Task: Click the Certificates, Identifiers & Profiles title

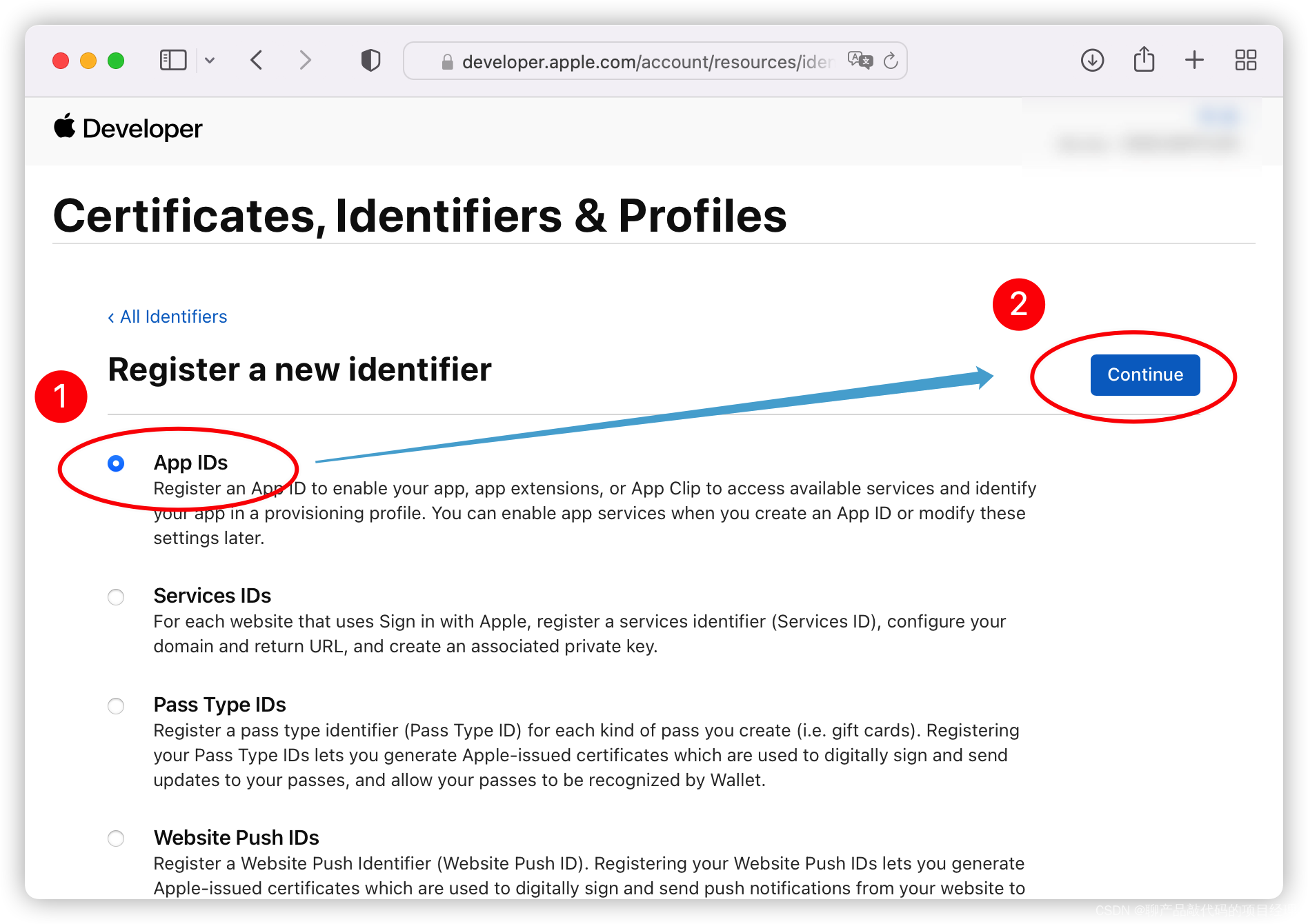Action: click(419, 216)
